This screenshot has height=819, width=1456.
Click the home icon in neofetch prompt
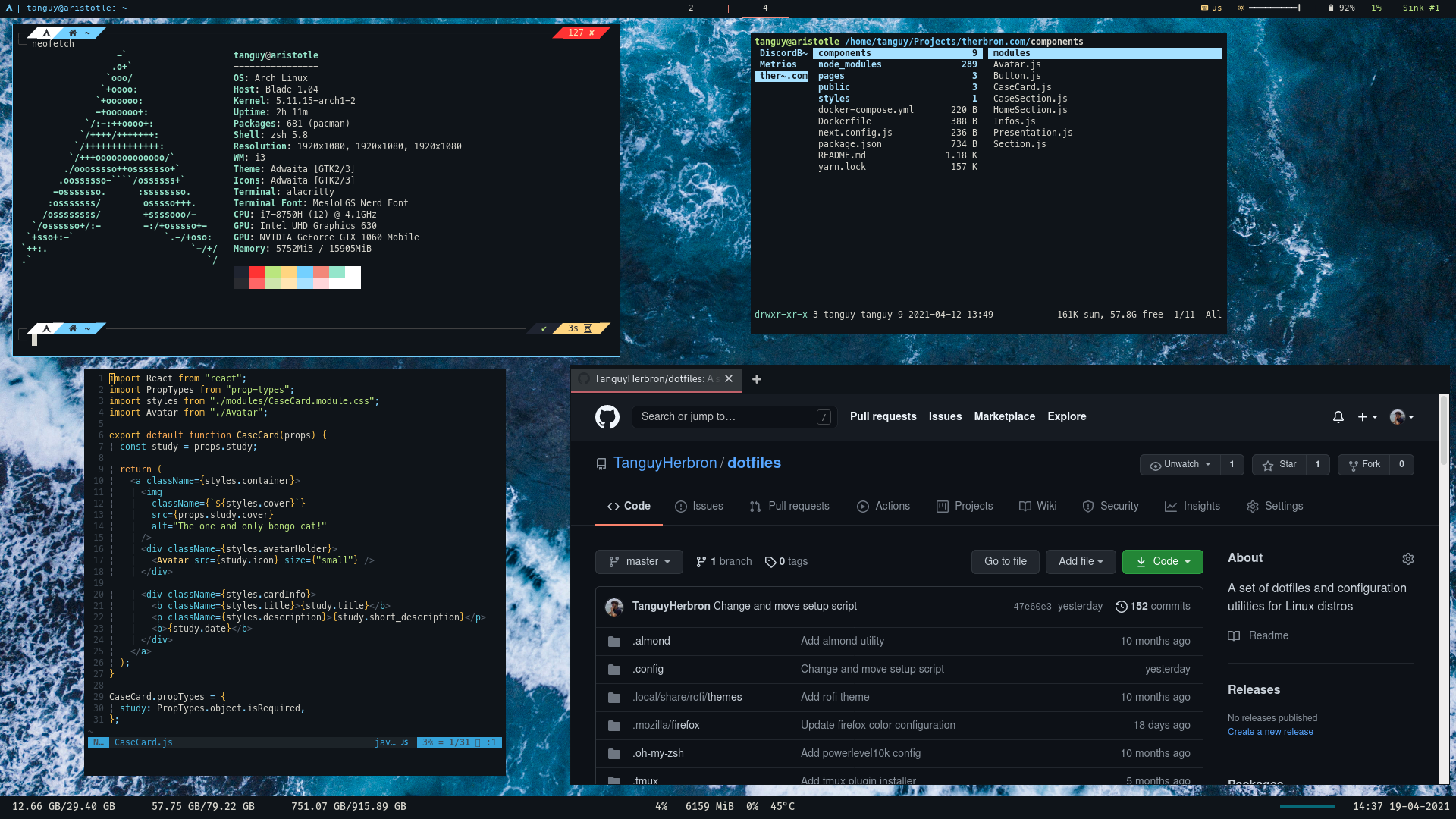73,33
